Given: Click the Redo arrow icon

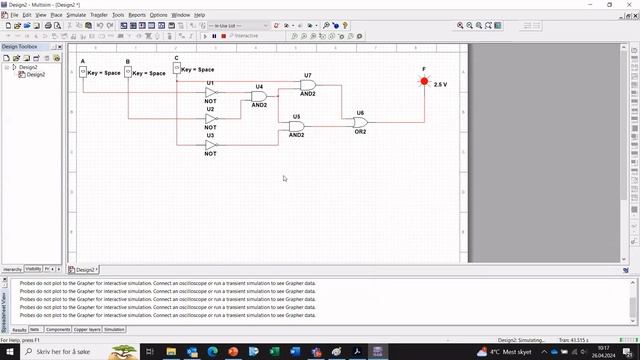Looking at the screenshot, I should coord(110,26).
